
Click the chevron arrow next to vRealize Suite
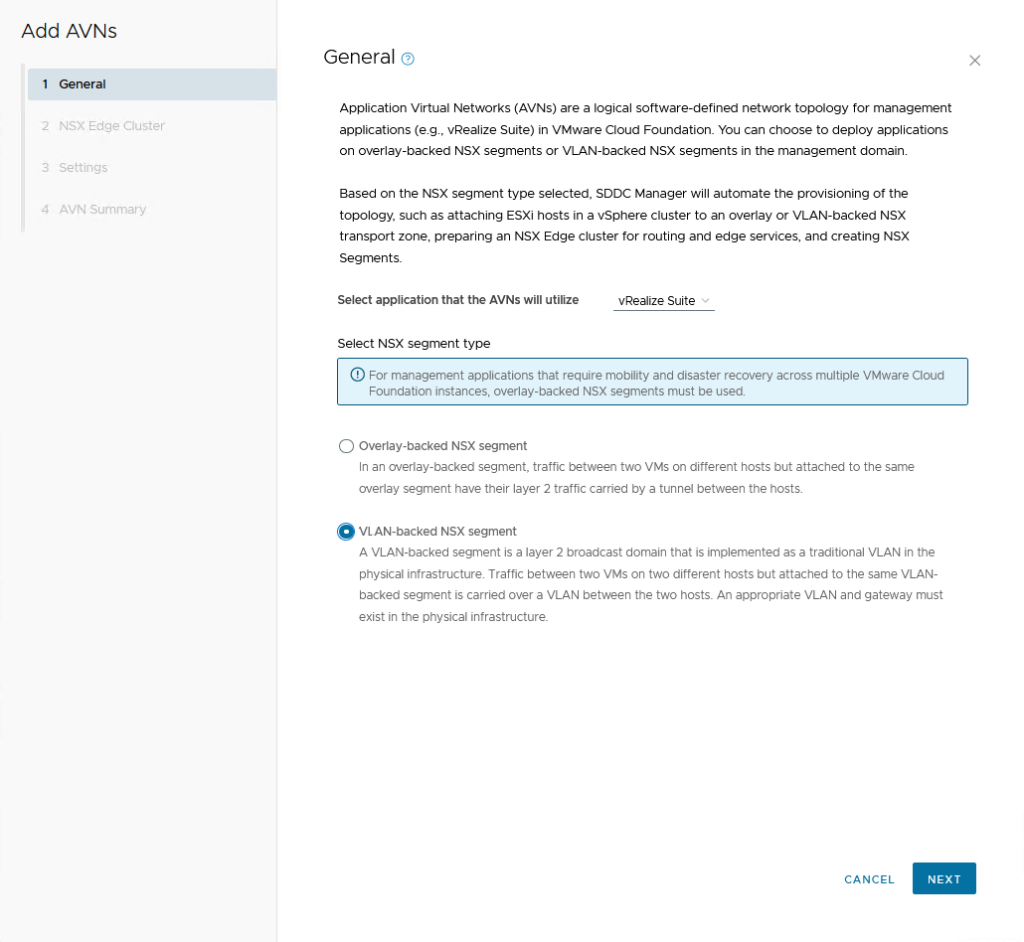pos(705,300)
